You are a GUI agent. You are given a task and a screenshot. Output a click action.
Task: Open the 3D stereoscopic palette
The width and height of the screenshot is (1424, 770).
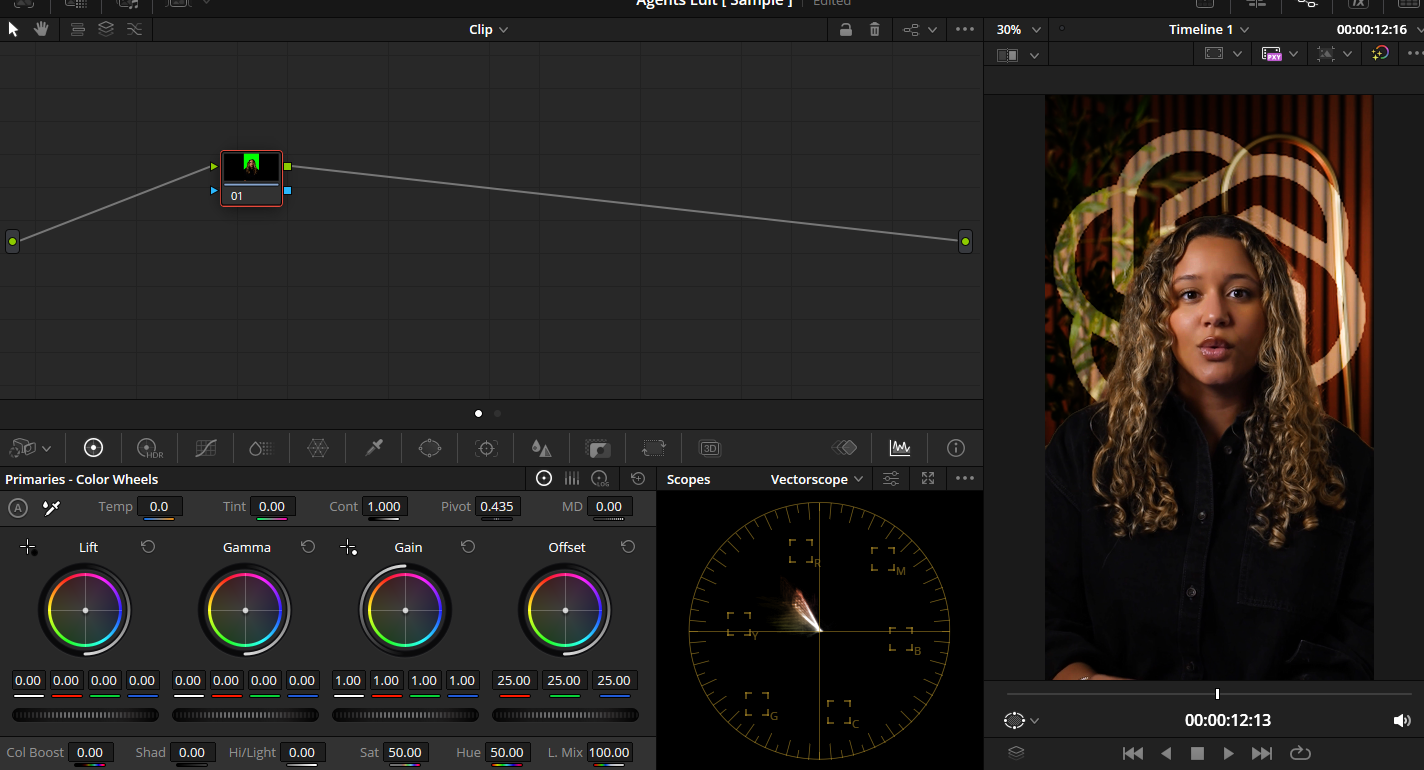(x=710, y=448)
